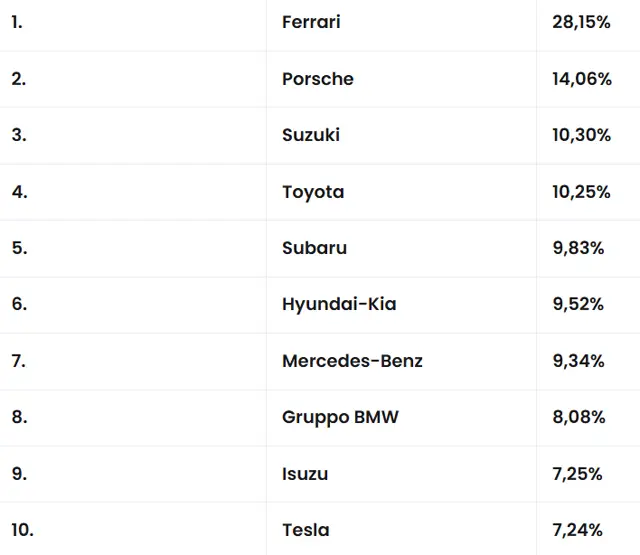Select the 10,25% Toyota percentage
The height and width of the screenshot is (555, 640).
(581, 192)
